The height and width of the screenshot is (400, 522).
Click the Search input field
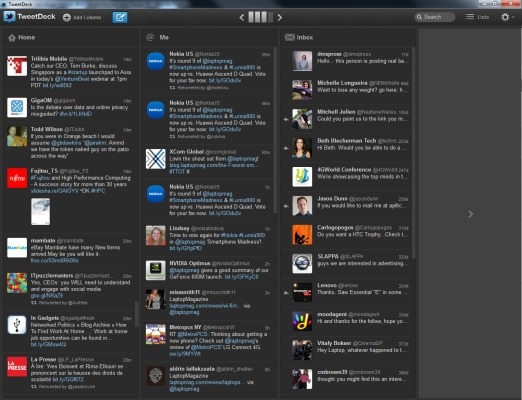[x=435, y=17]
